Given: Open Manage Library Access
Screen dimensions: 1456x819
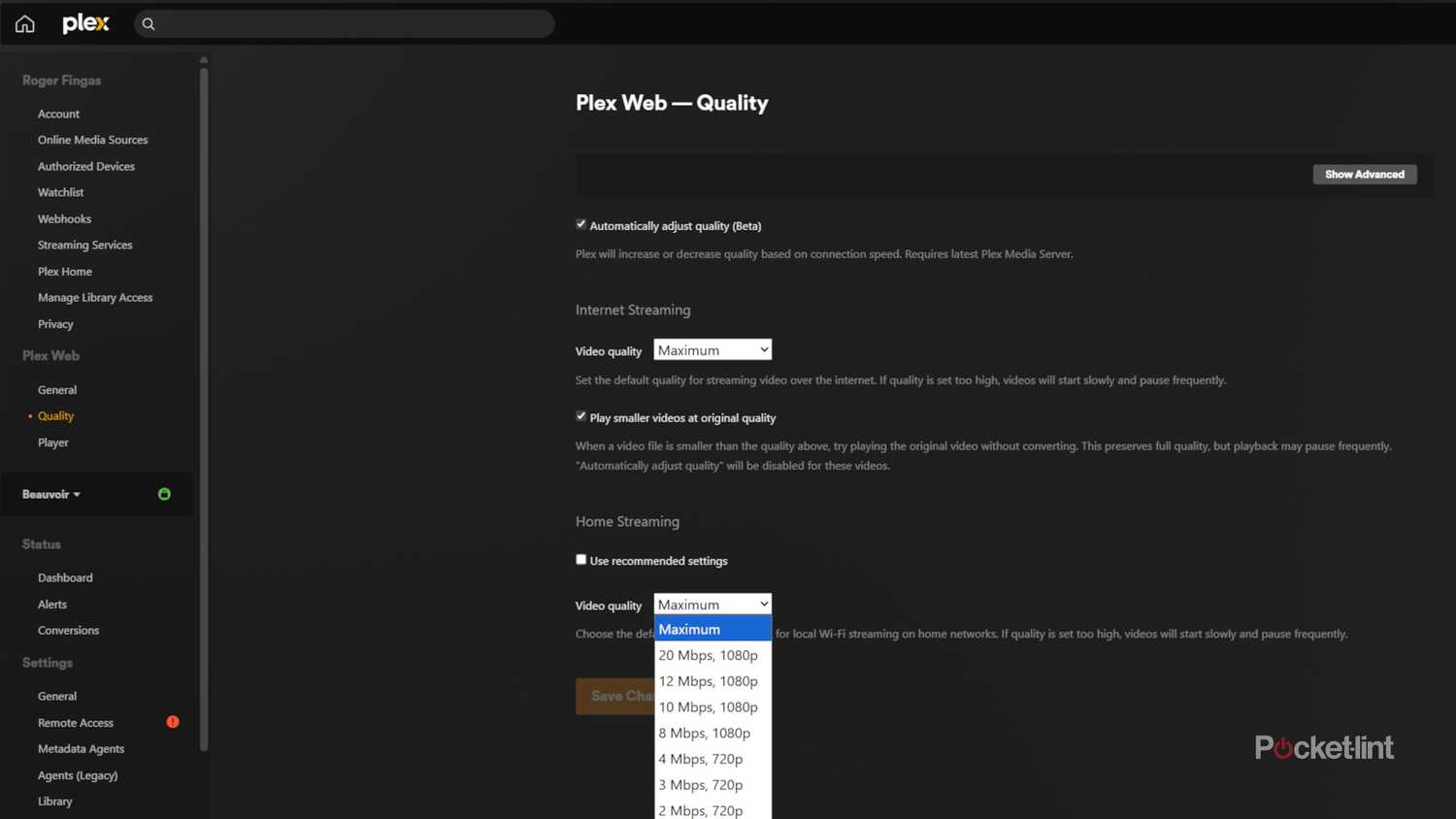Looking at the screenshot, I should [x=95, y=297].
